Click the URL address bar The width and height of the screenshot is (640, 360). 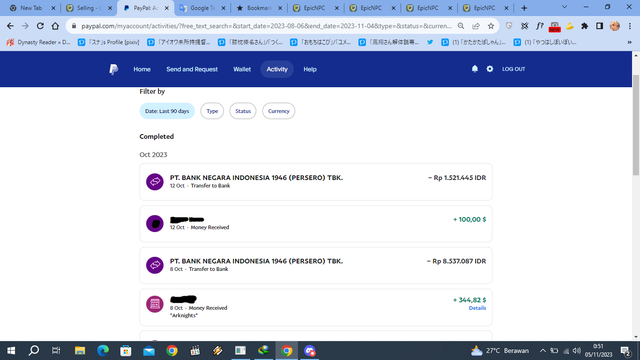(266, 26)
